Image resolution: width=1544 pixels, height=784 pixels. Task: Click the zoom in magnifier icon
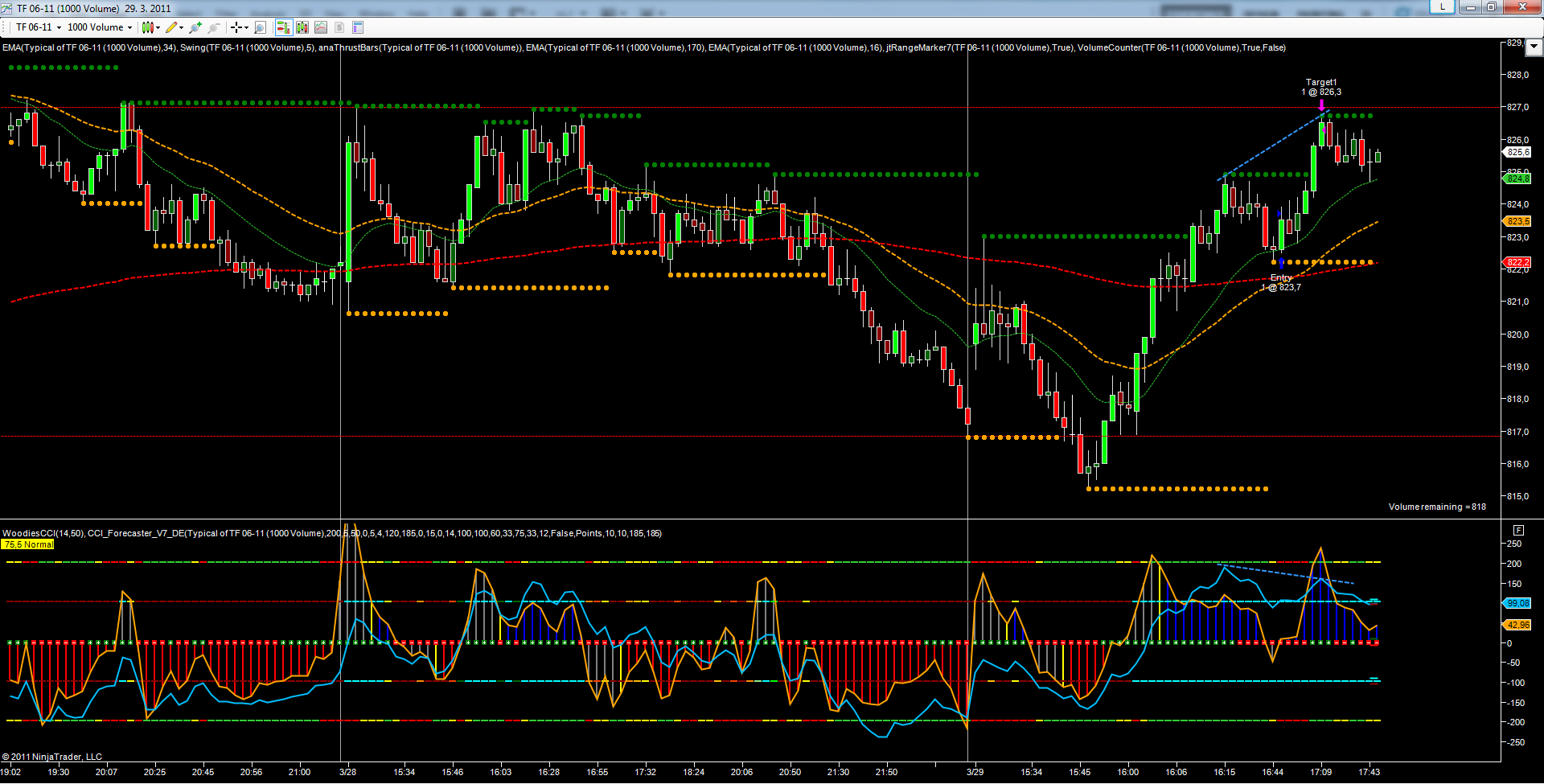pos(195,27)
